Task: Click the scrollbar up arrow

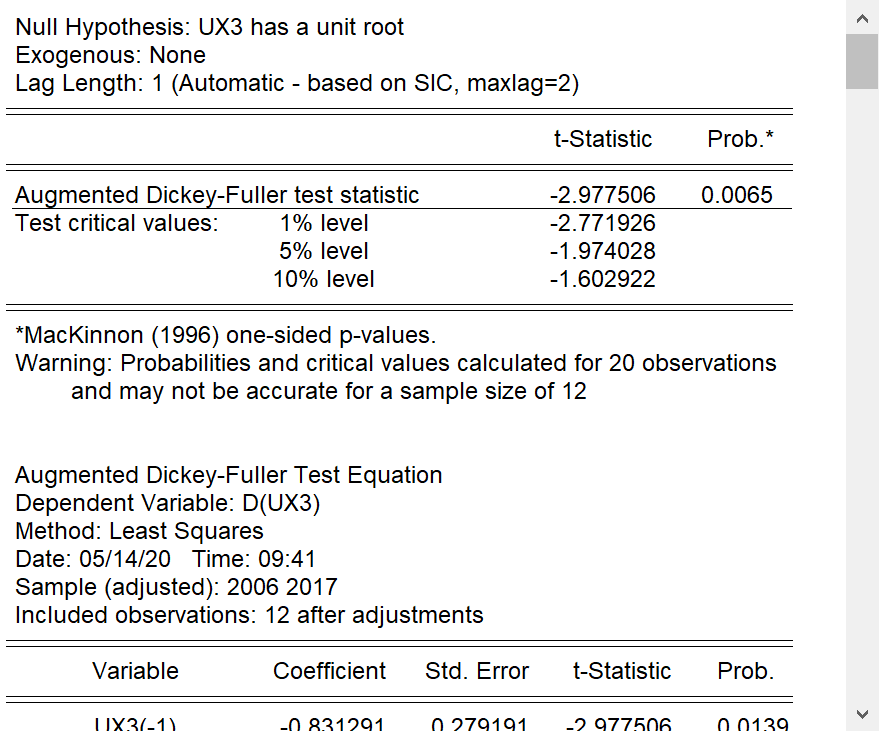Action: [x=862, y=18]
